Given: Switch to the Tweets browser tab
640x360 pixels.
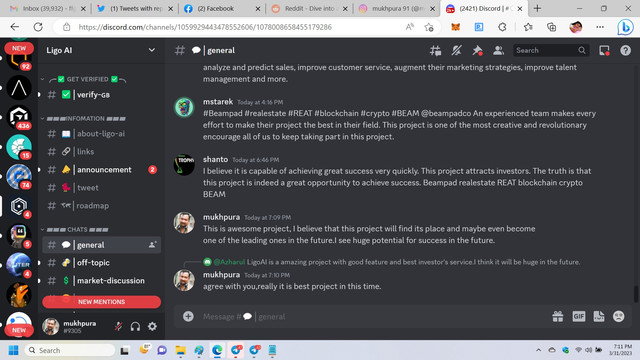Looking at the screenshot, I should pyautogui.click(x=136, y=9).
